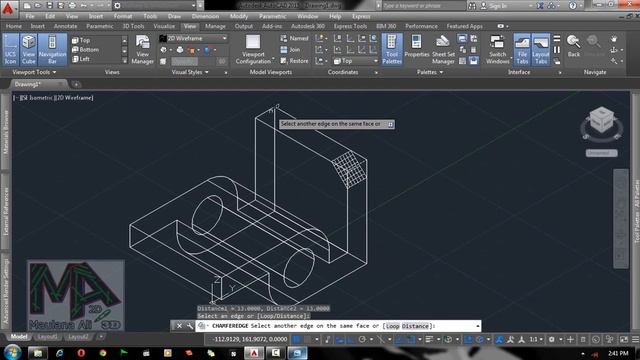Switch to the Model tab

click(19, 337)
